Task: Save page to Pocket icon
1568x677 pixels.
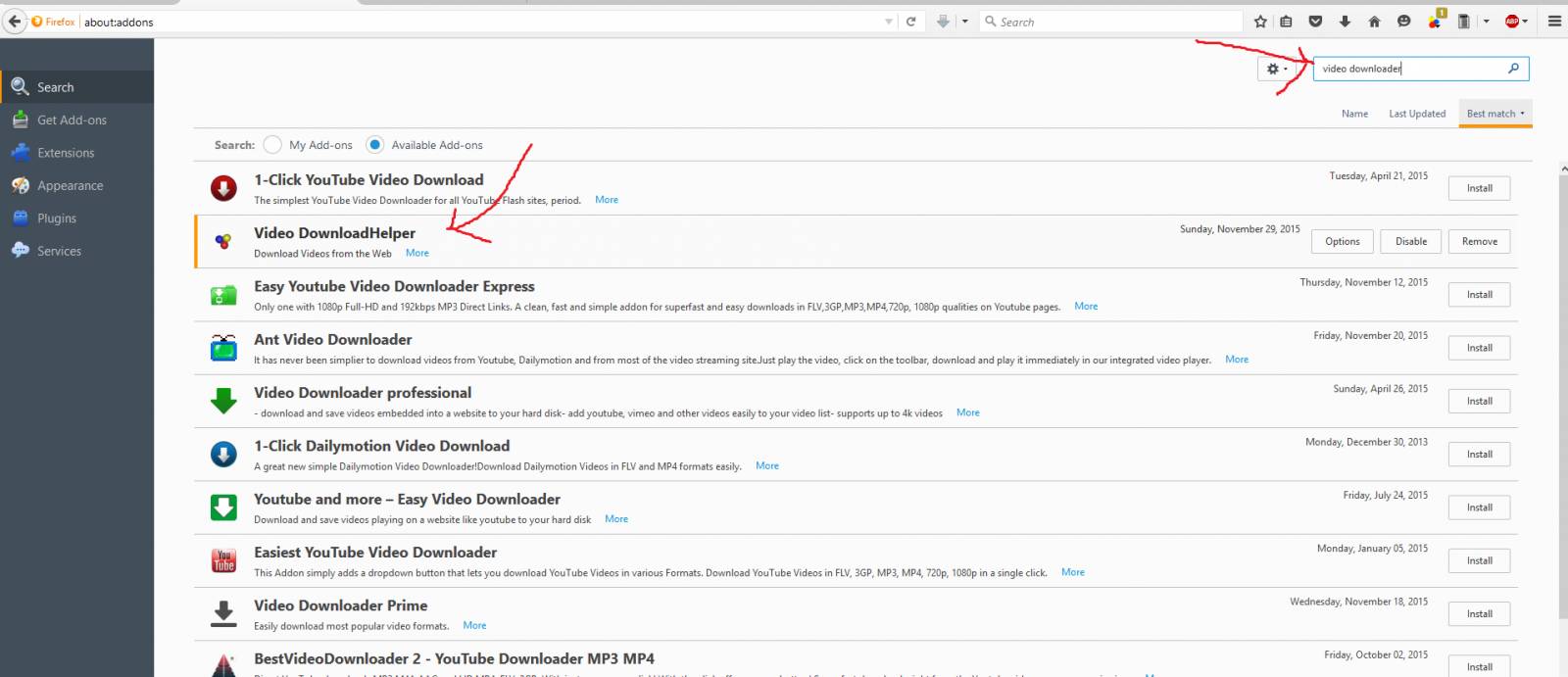Action: pyautogui.click(x=1315, y=22)
